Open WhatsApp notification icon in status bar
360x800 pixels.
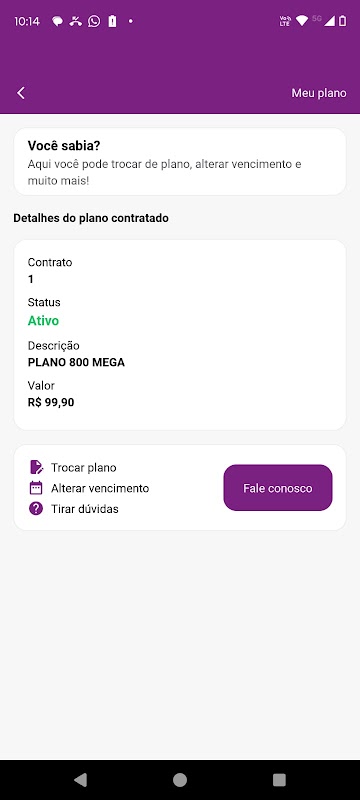tap(94, 21)
